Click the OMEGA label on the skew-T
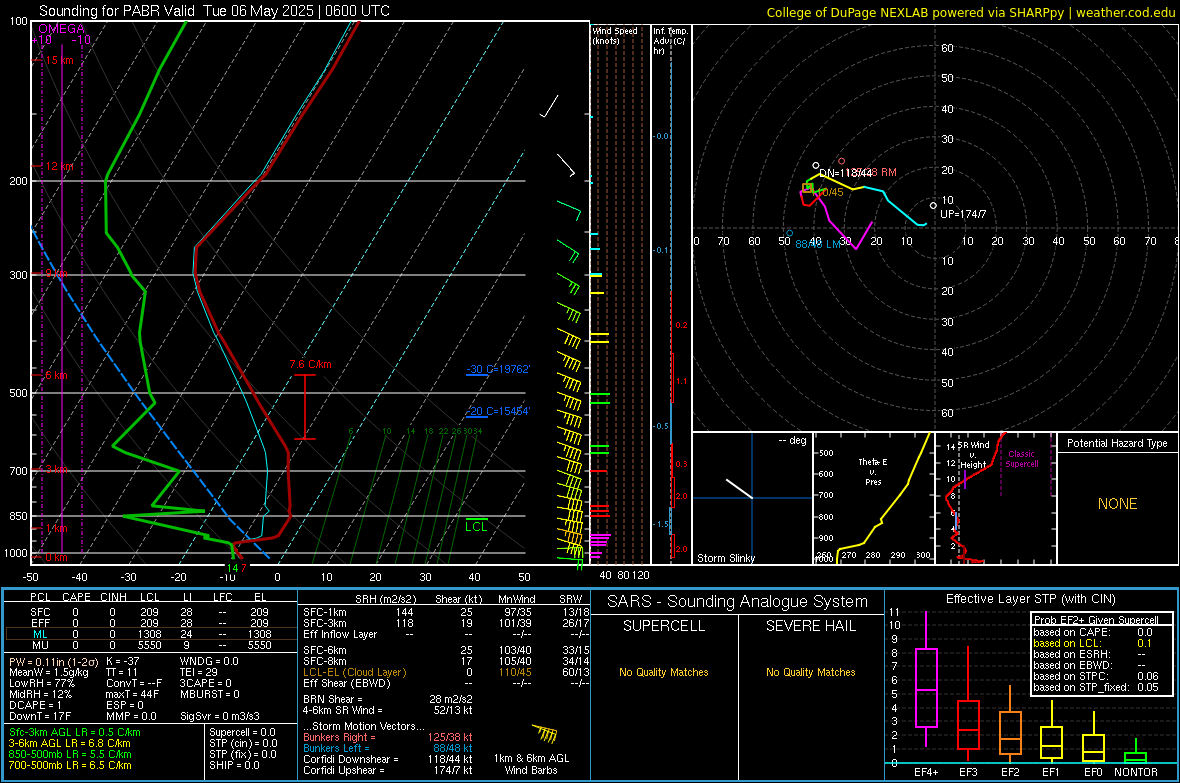Viewport: 1180px width, 783px height. [61, 29]
